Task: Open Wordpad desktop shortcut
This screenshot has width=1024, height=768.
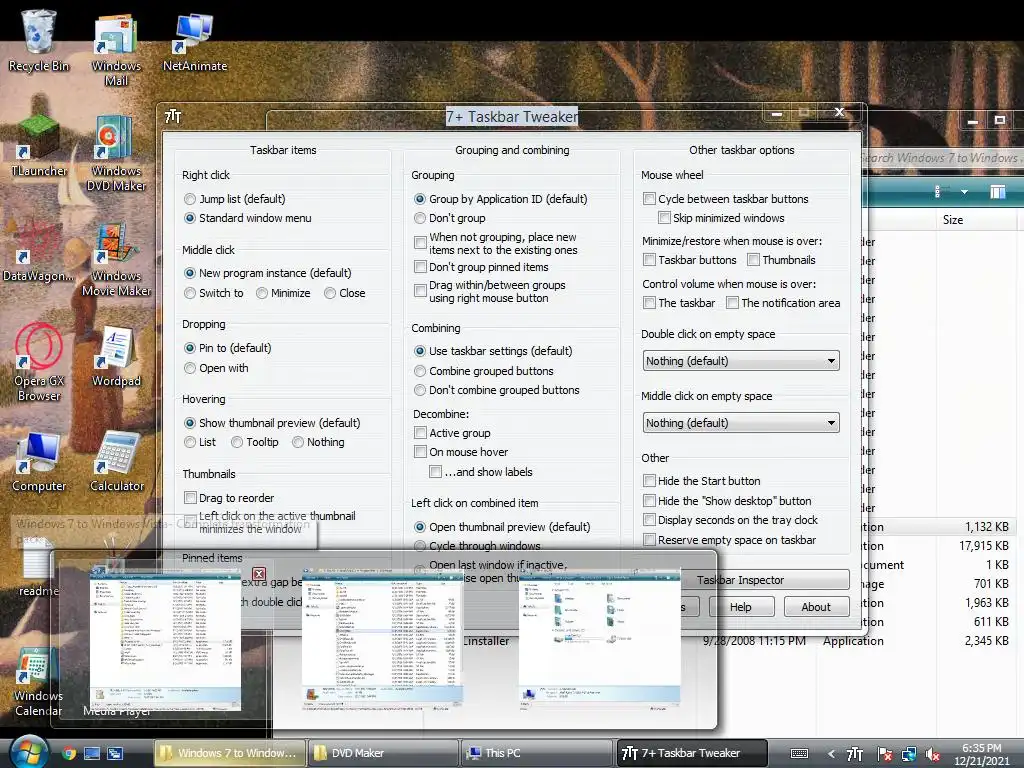Action: click(116, 355)
